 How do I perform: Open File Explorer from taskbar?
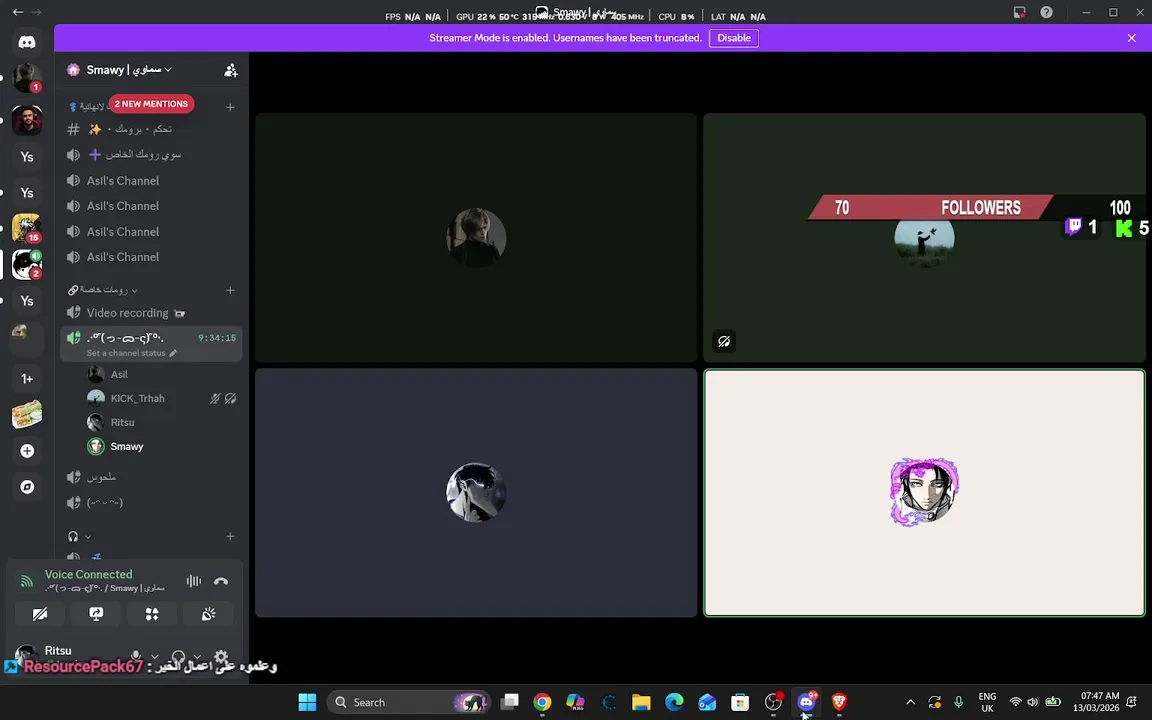[x=641, y=702]
